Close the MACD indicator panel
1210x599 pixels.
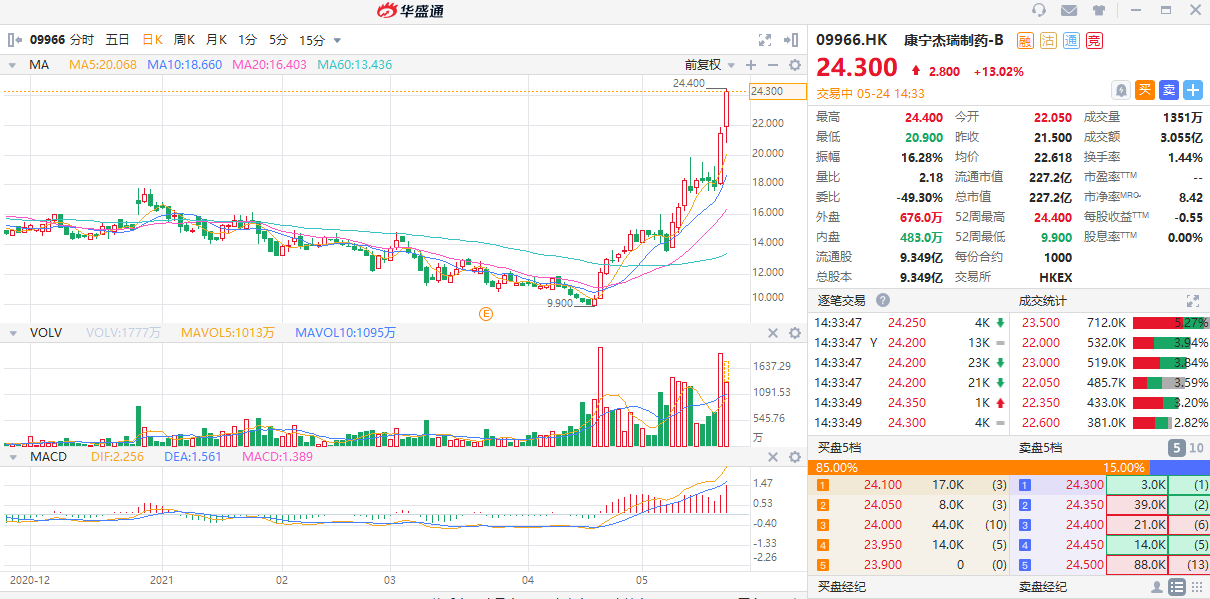pos(772,457)
